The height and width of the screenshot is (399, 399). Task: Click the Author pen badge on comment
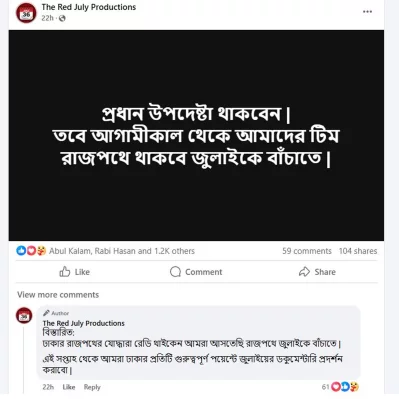(x=56, y=313)
